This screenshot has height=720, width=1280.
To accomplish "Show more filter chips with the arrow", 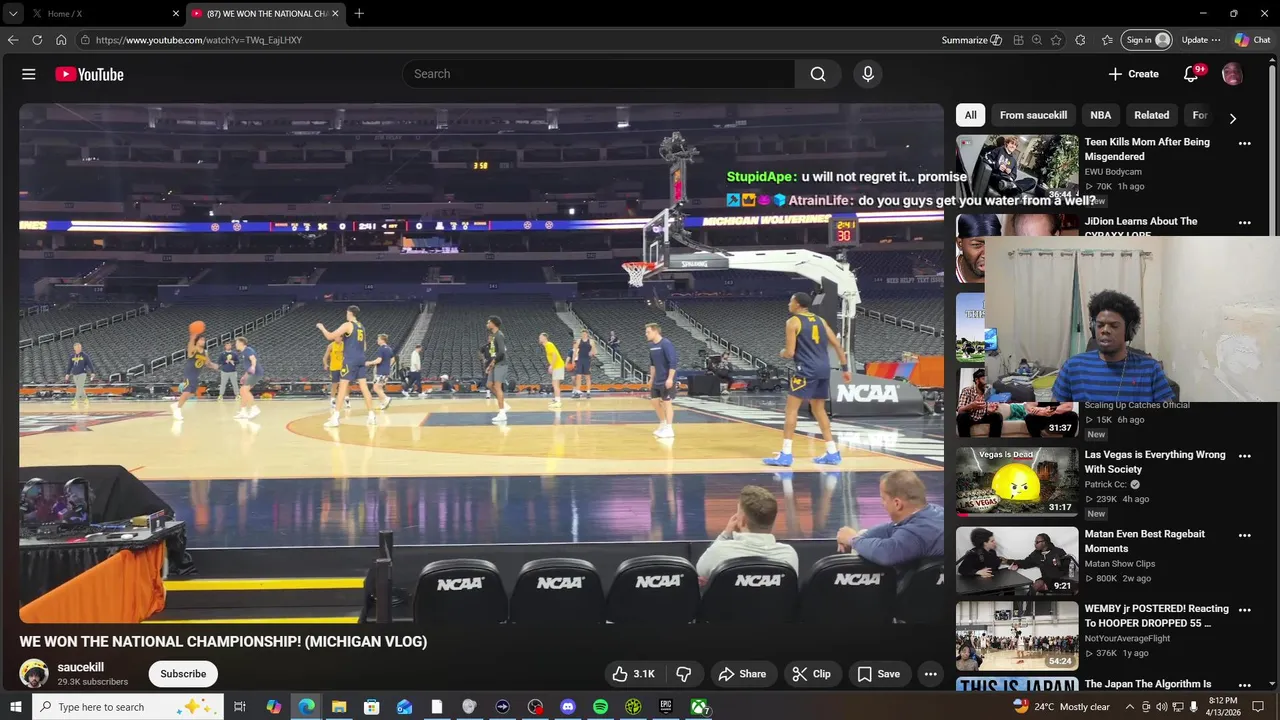I will [x=1233, y=118].
